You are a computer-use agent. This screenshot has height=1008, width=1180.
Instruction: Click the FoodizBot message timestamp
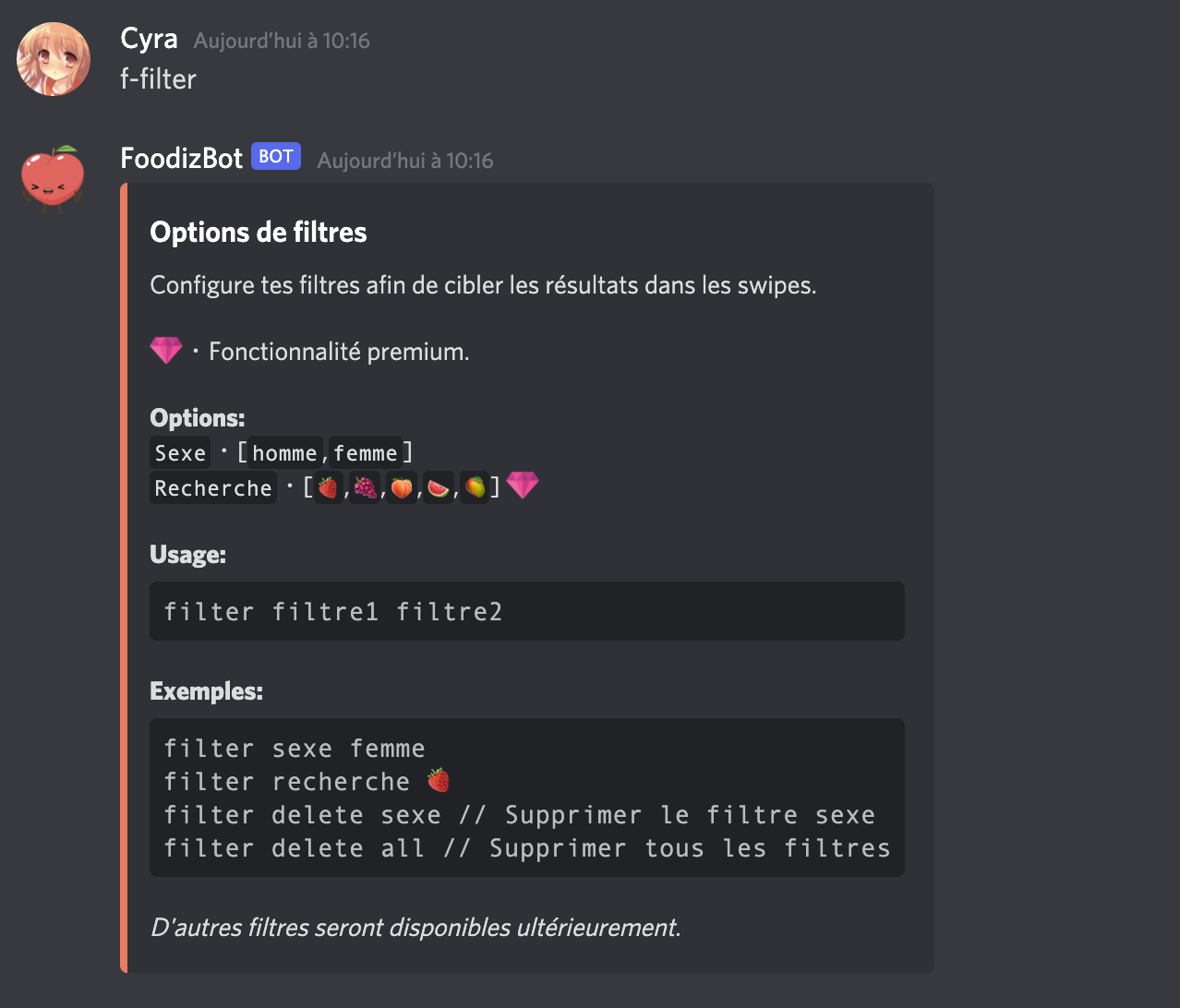pos(405,161)
